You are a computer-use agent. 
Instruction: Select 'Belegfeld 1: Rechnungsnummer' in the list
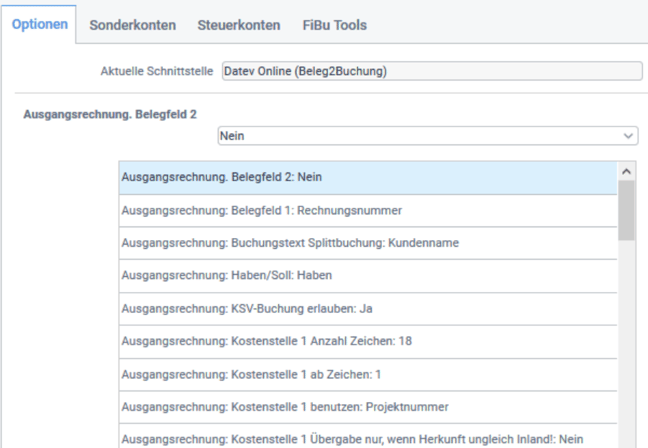click(368, 210)
